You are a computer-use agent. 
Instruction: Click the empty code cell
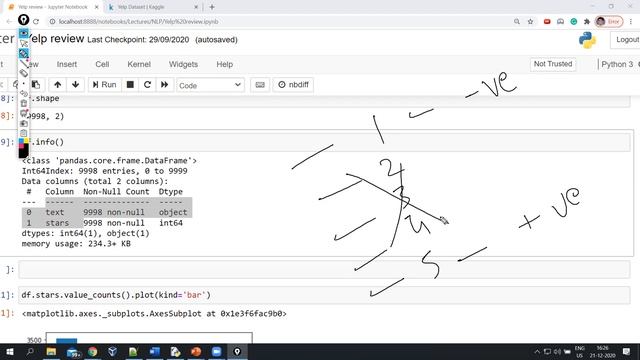point(324,269)
